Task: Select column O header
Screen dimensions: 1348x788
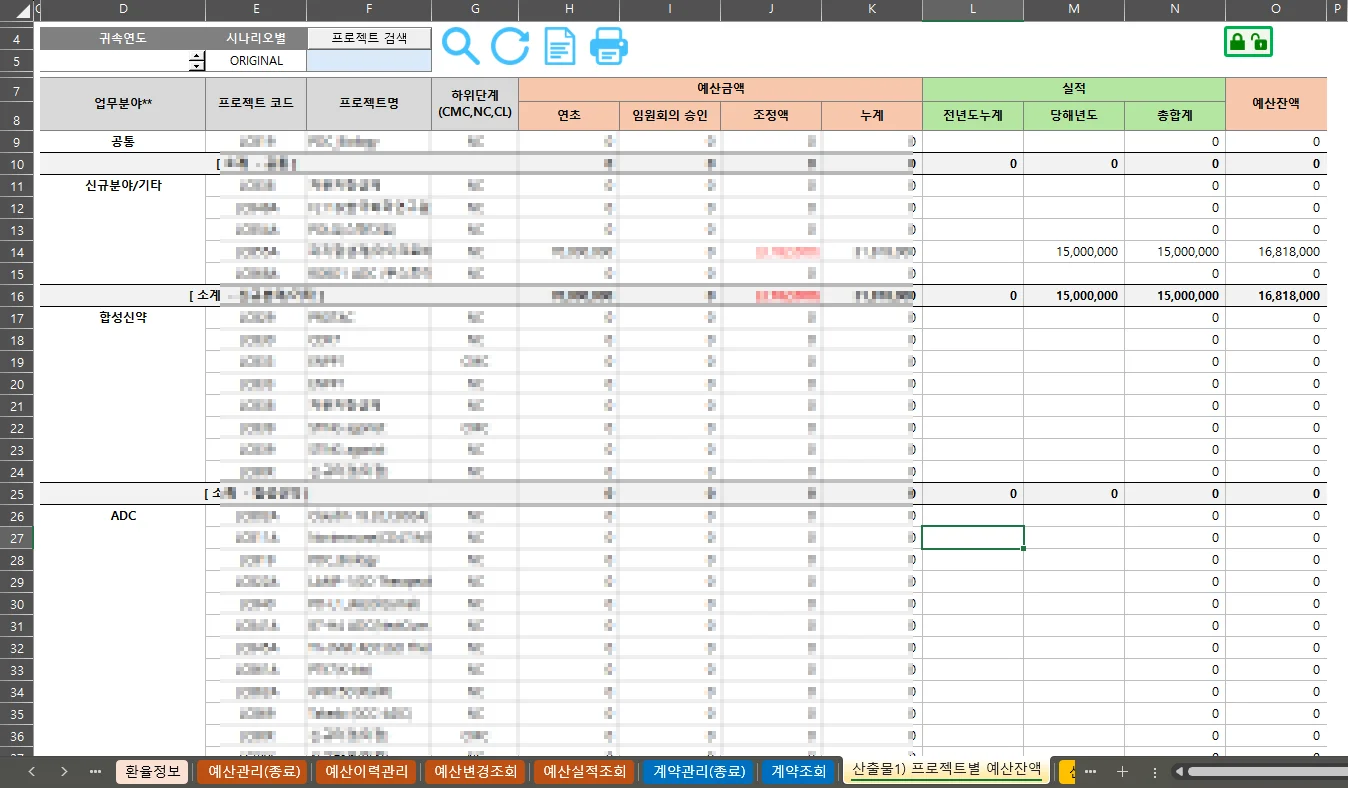Action: 1275,10
